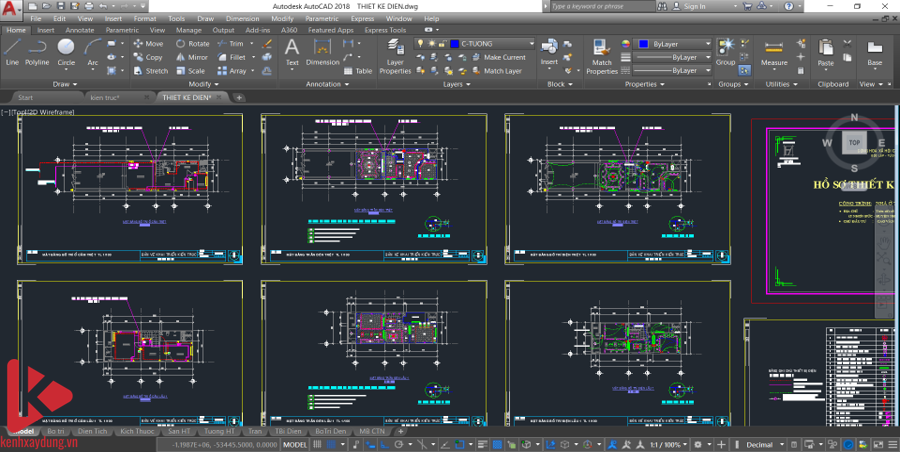Open the Annotate ribbon tab
This screenshot has height=452, width=900.
click(x=79, y=30)
